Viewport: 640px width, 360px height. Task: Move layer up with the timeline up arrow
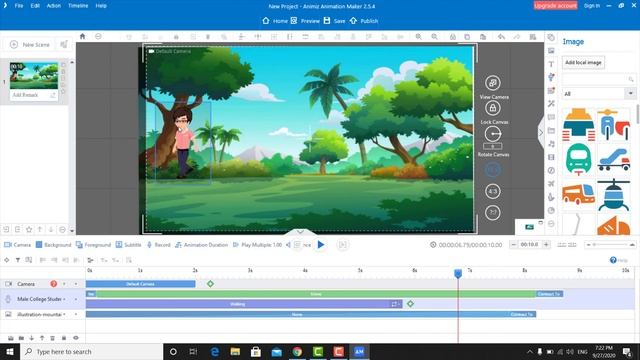[x=42, y=338]
